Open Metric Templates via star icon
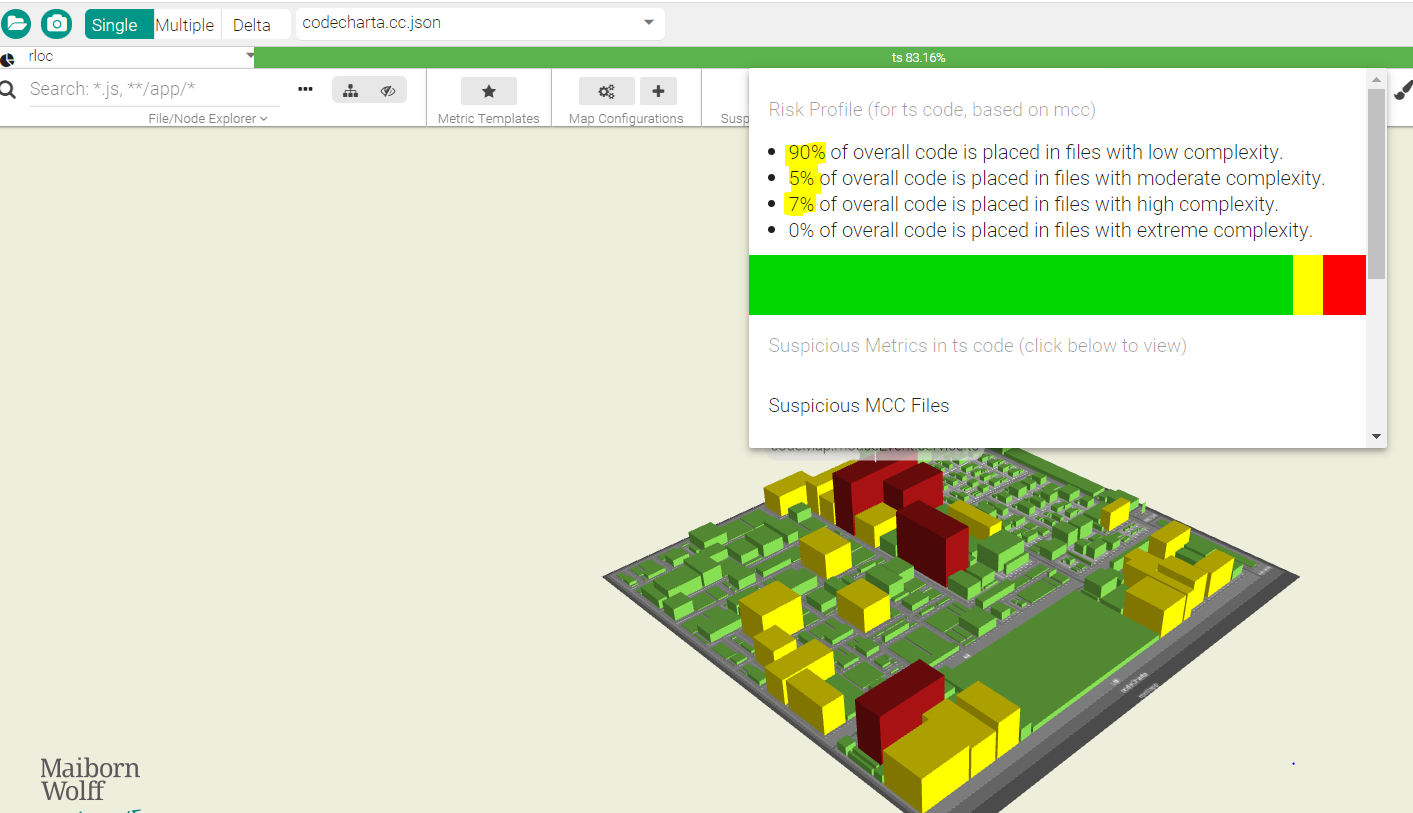Viewport: 1413px width, 813px height. [488, 91]
